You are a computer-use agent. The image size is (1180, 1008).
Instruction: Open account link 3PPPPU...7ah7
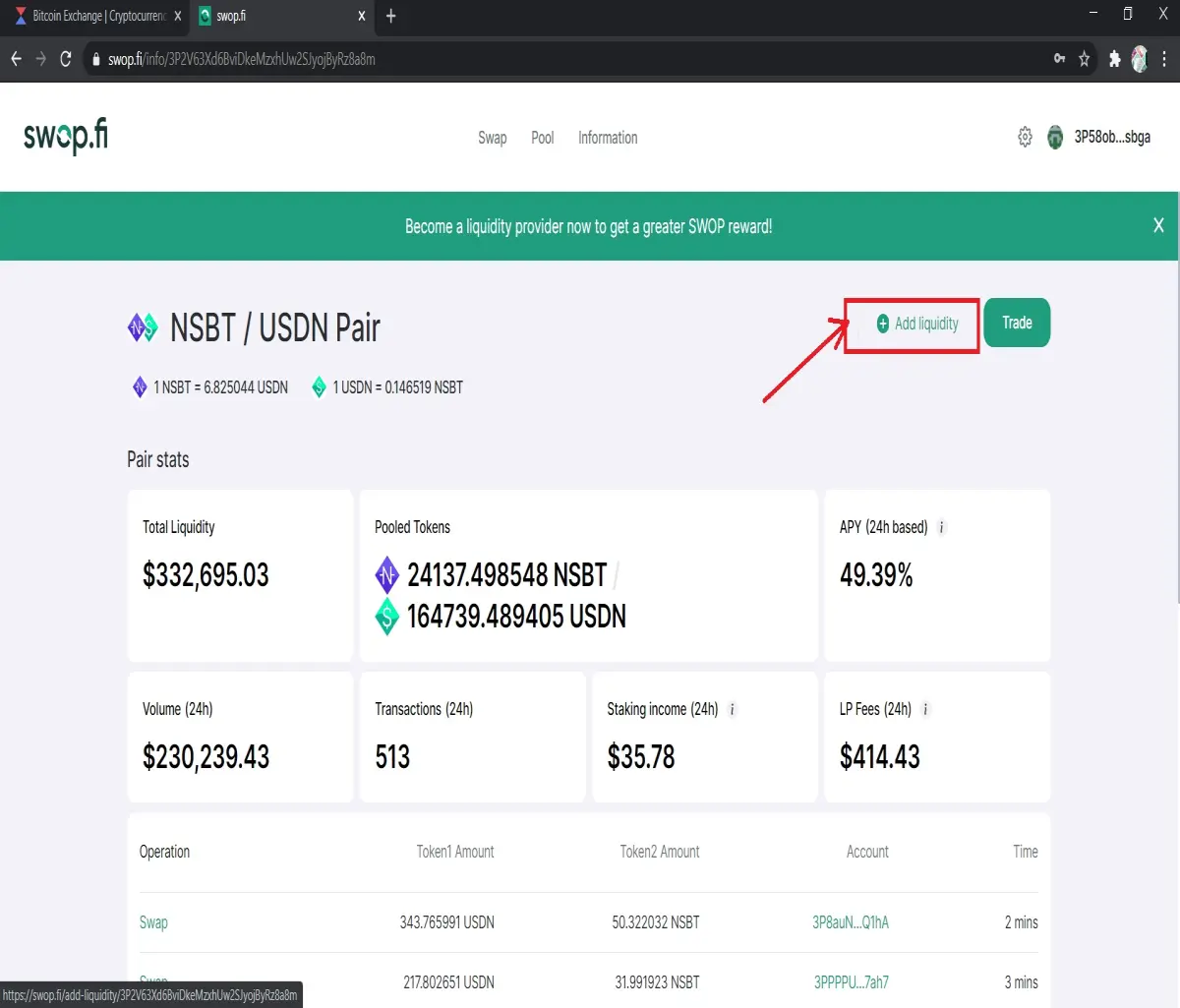click(852, 982)
